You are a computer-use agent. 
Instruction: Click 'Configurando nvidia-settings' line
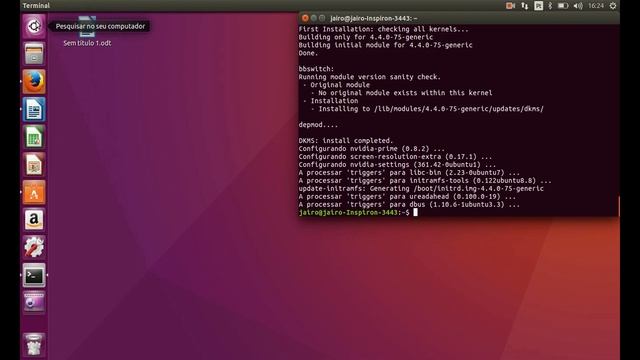coord(397,164)
